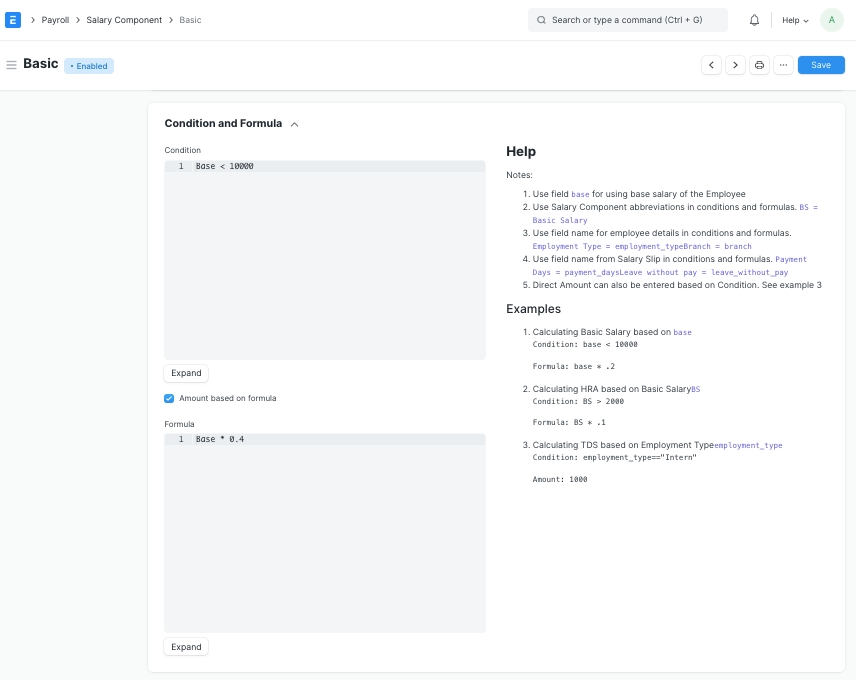Navigate to Salary Component breadcrumb
The image size is (856, 680).
[x=124, y=20]
